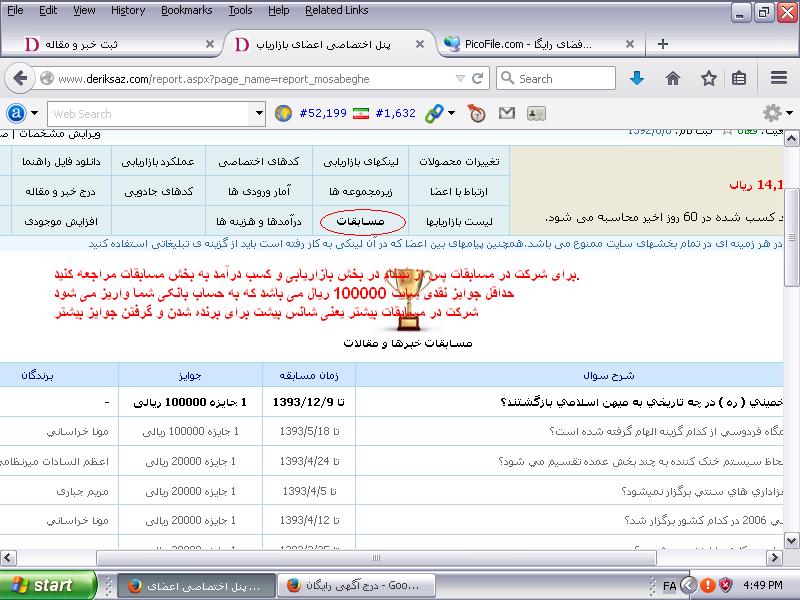Close the ثبت خبر و مقاله tab

point(210,44)
